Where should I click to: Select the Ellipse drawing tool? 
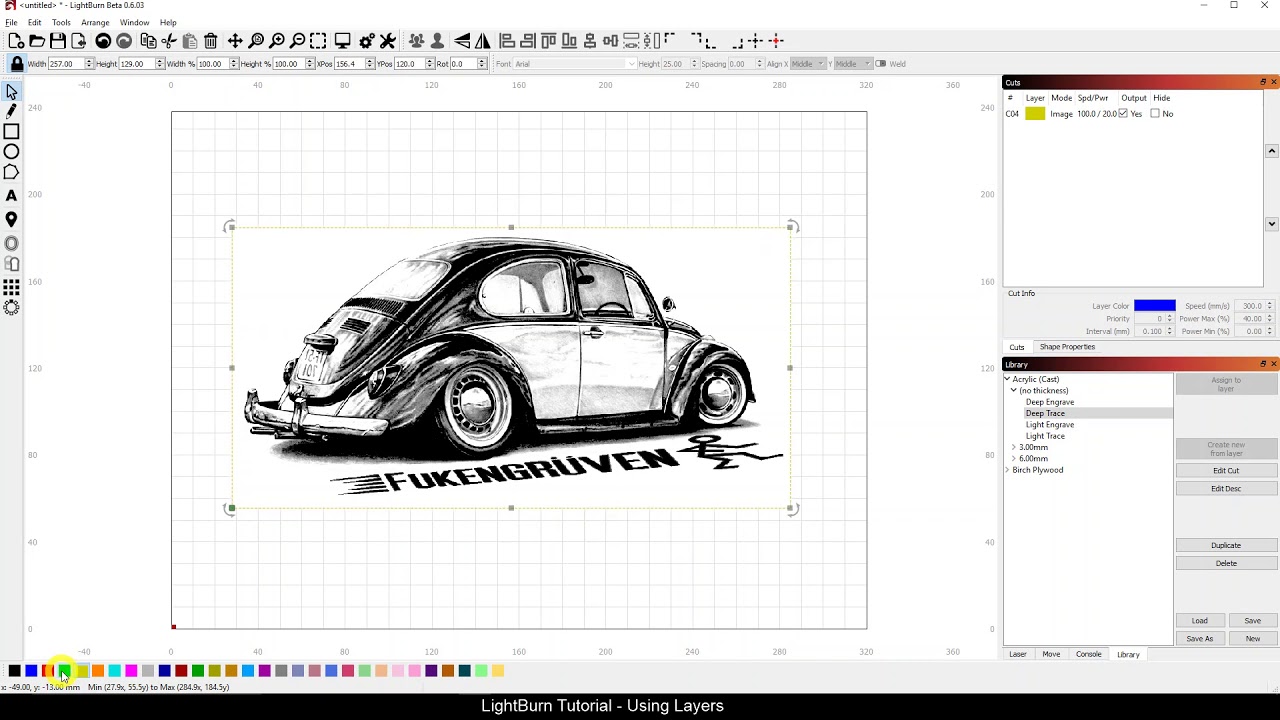click(x=11, y=152)
